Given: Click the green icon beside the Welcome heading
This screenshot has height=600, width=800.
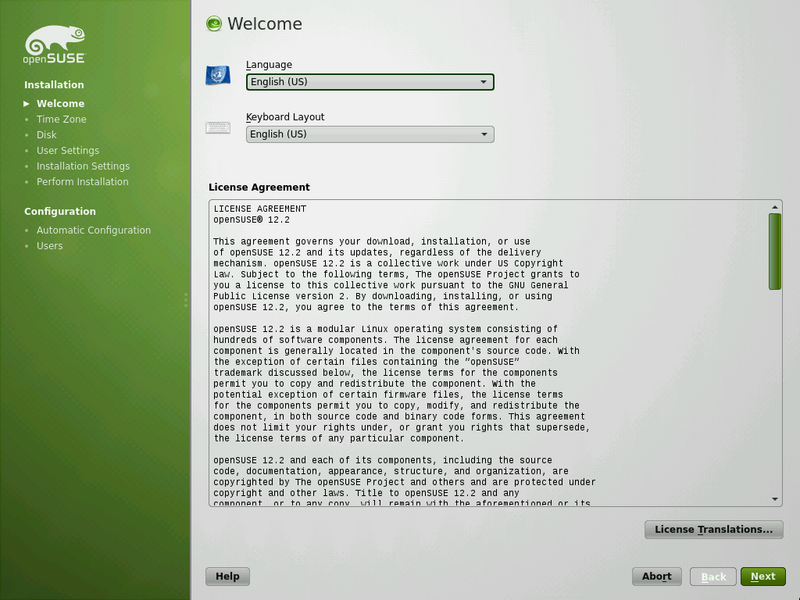Looking at the screenshot, I should click(x=214, y=23).
